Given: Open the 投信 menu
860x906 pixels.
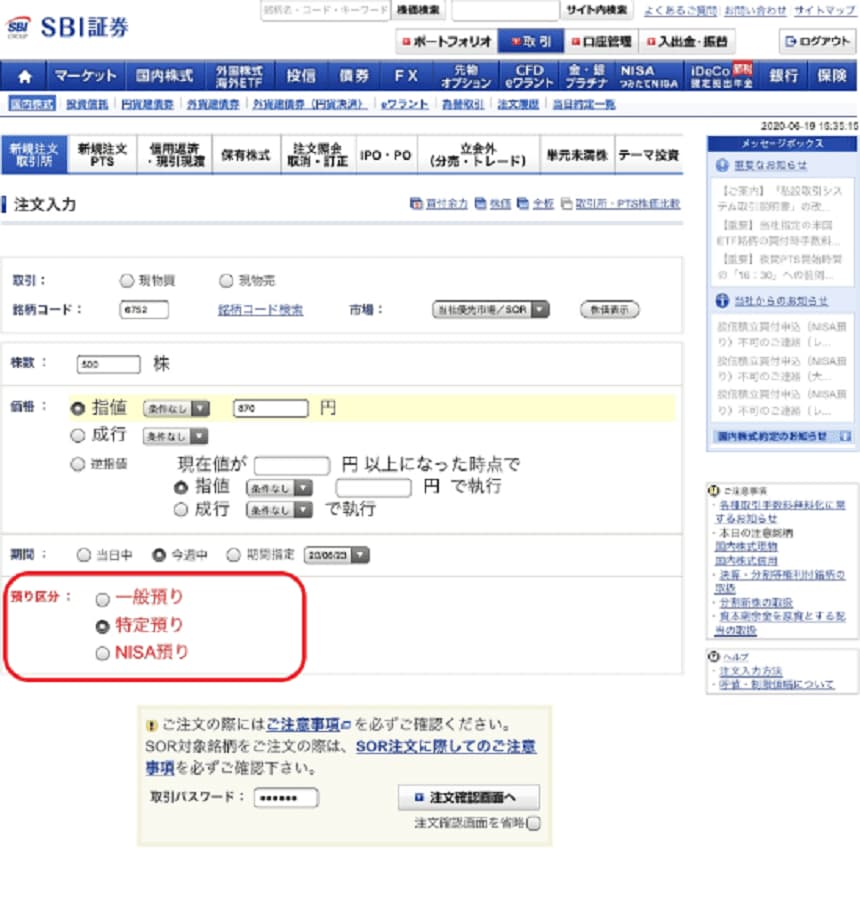Looking at the screenshot, I should click(x=301, y=76).
